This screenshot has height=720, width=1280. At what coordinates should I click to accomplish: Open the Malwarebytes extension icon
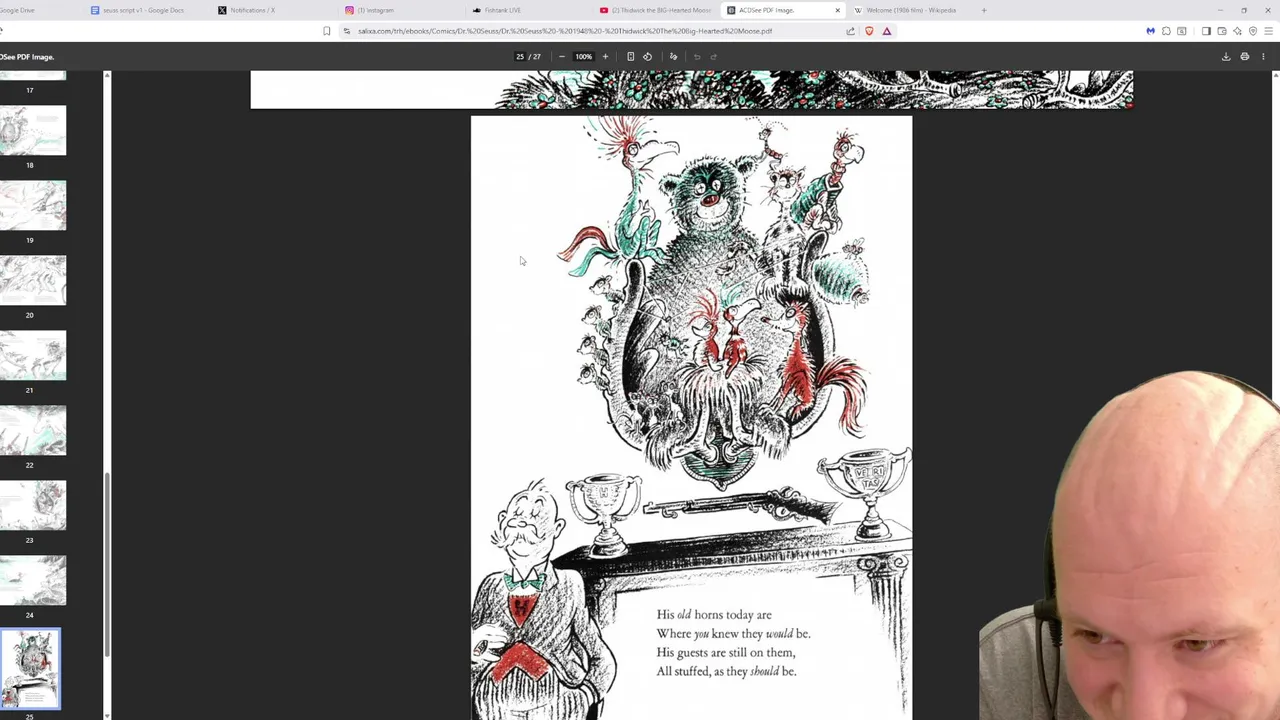click(x=1150, y=31)
